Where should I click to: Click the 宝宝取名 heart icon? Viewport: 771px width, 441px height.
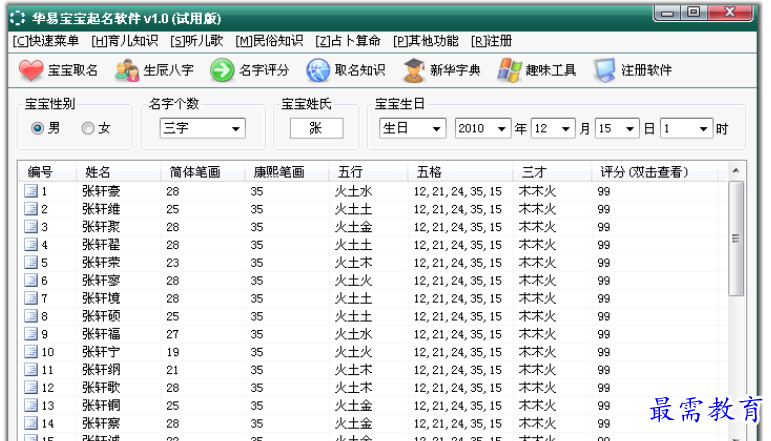[32, 71]
